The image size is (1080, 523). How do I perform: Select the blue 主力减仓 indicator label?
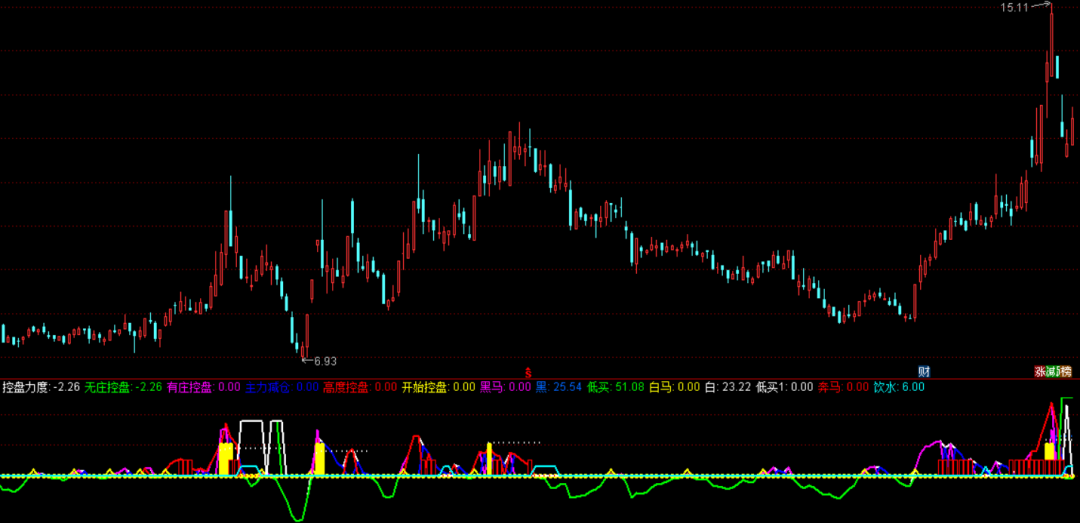click(269, 387)
